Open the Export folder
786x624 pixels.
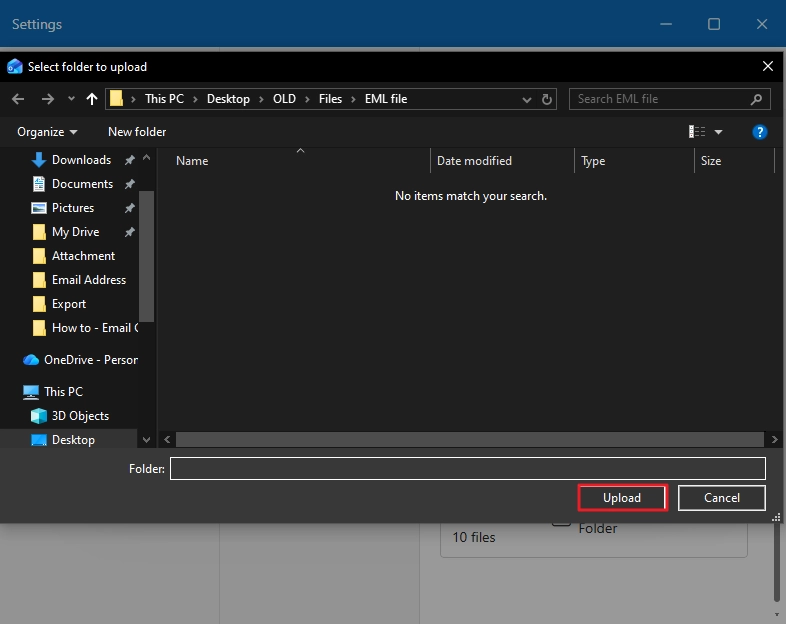point(69,304)
